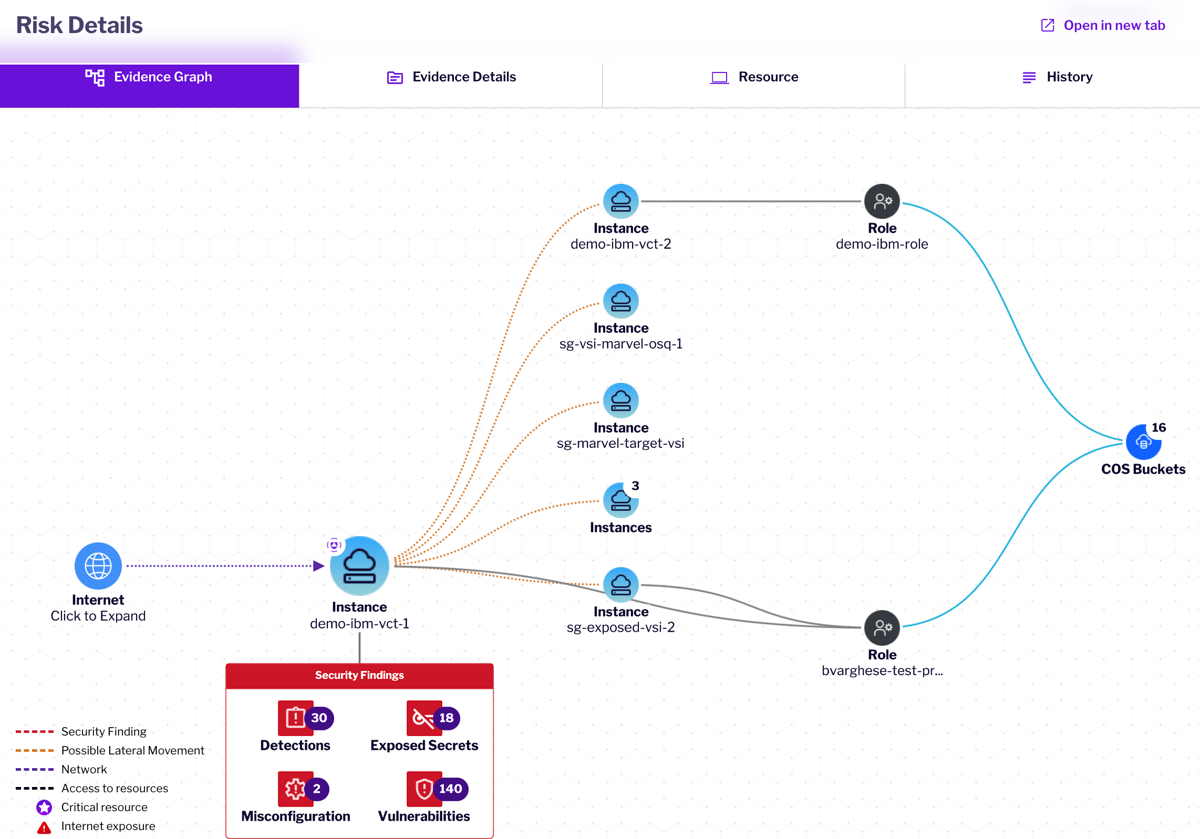Open the Detections findings icon
The height and width of the screenshot is (839, 1200).
coord(295,718)
